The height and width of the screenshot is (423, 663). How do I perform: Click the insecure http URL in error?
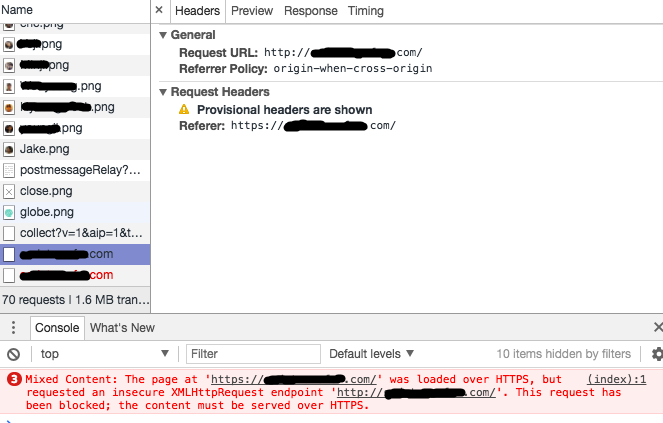pos(416,393)
